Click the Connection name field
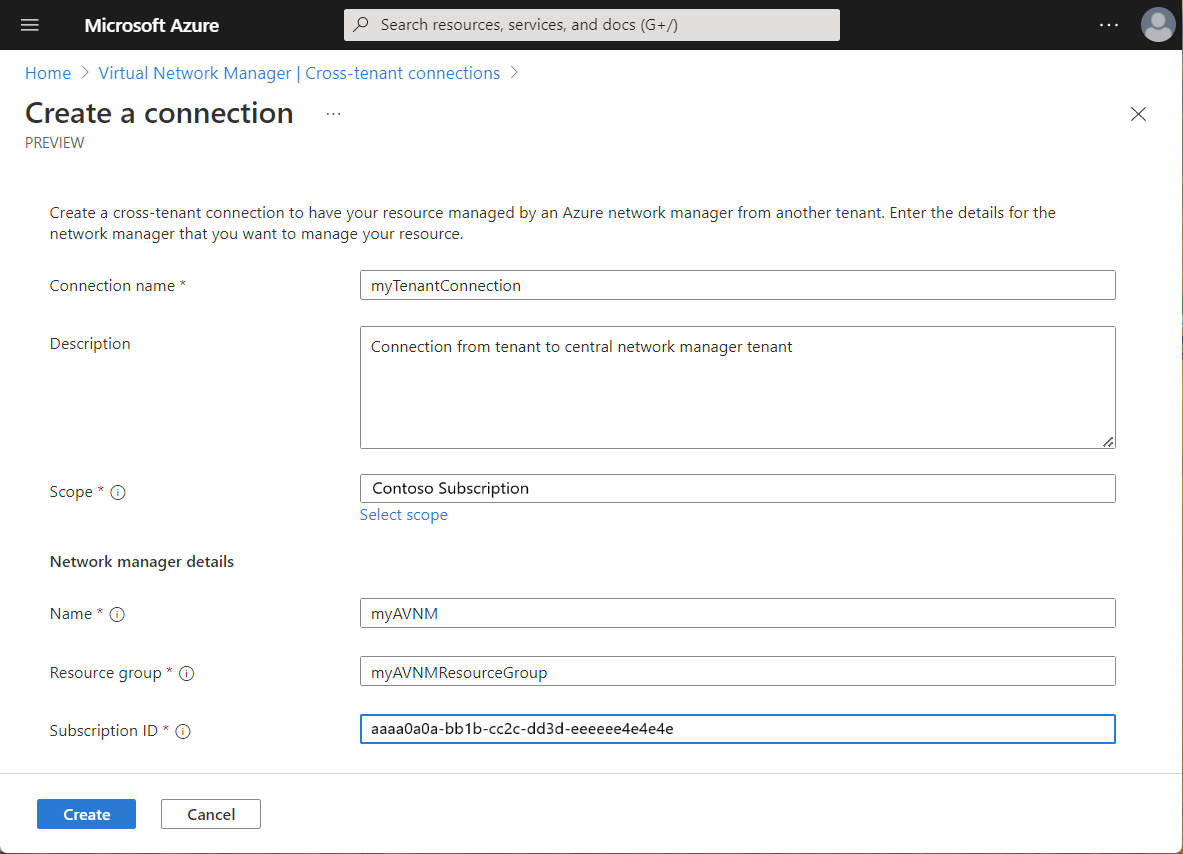This screenshot has width=1183, height=854. 737,285
